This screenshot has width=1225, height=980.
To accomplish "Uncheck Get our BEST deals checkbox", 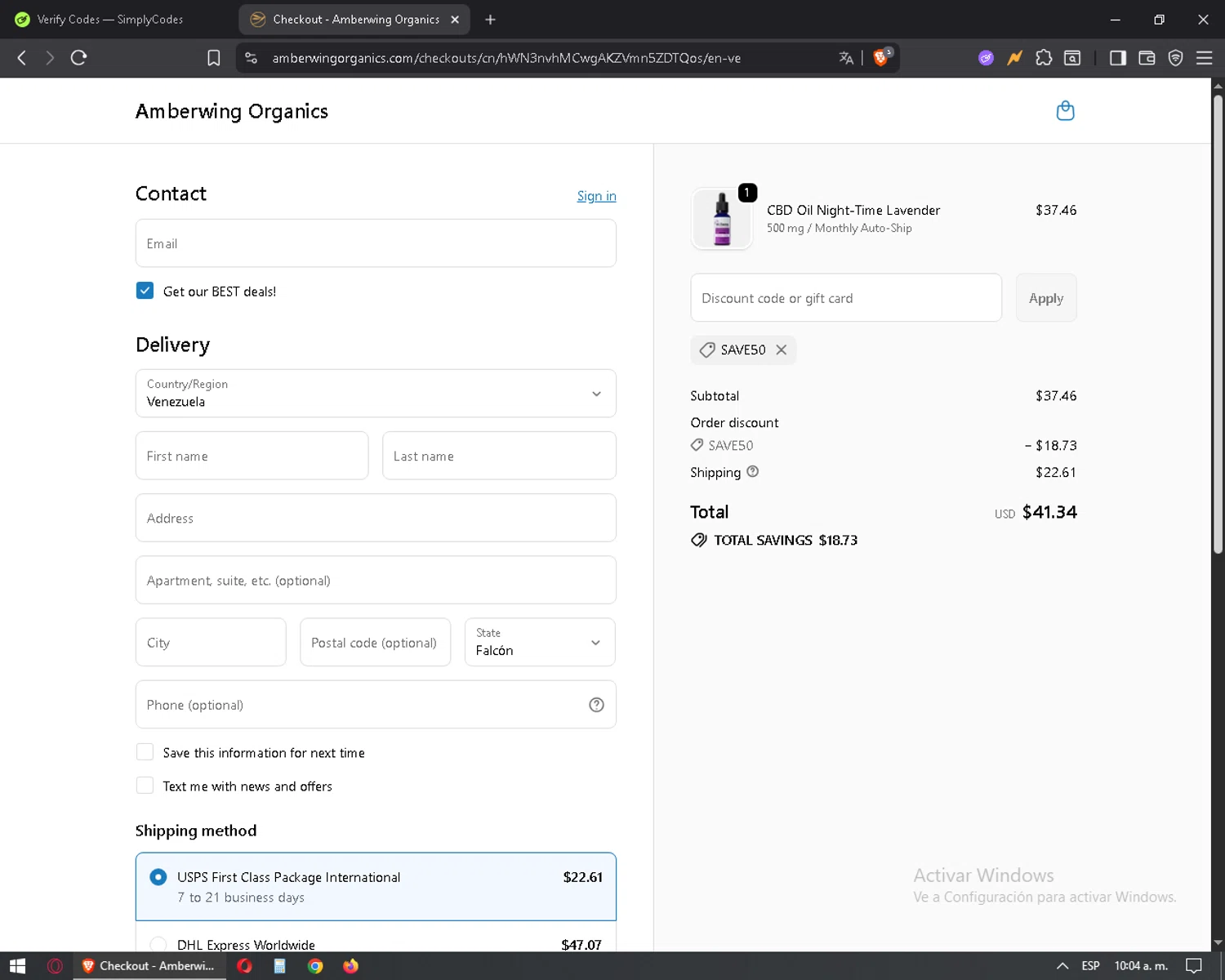I will pyautogui.click(x=145, y=291).
